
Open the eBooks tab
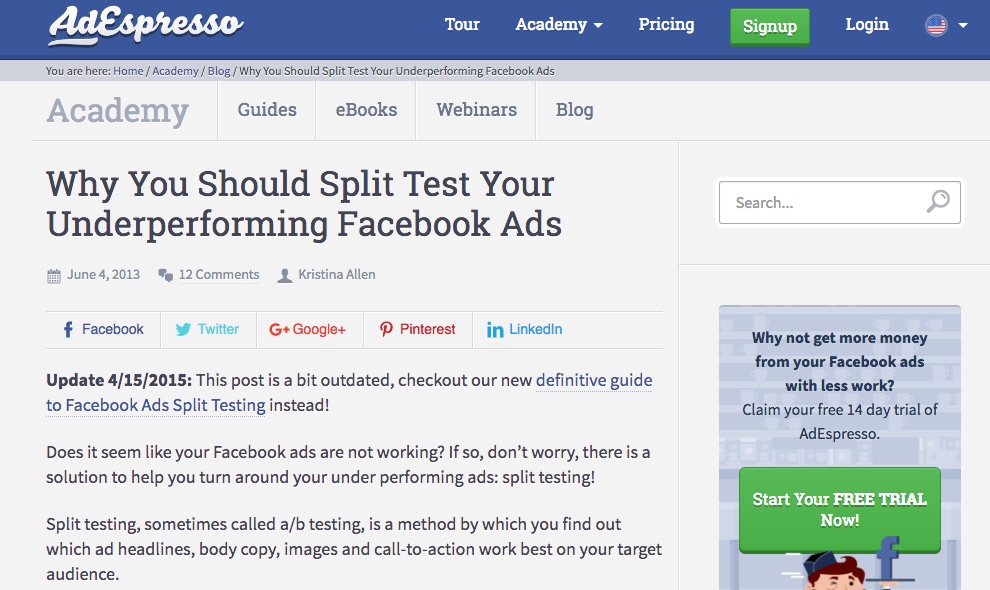[x=366, y=110]
